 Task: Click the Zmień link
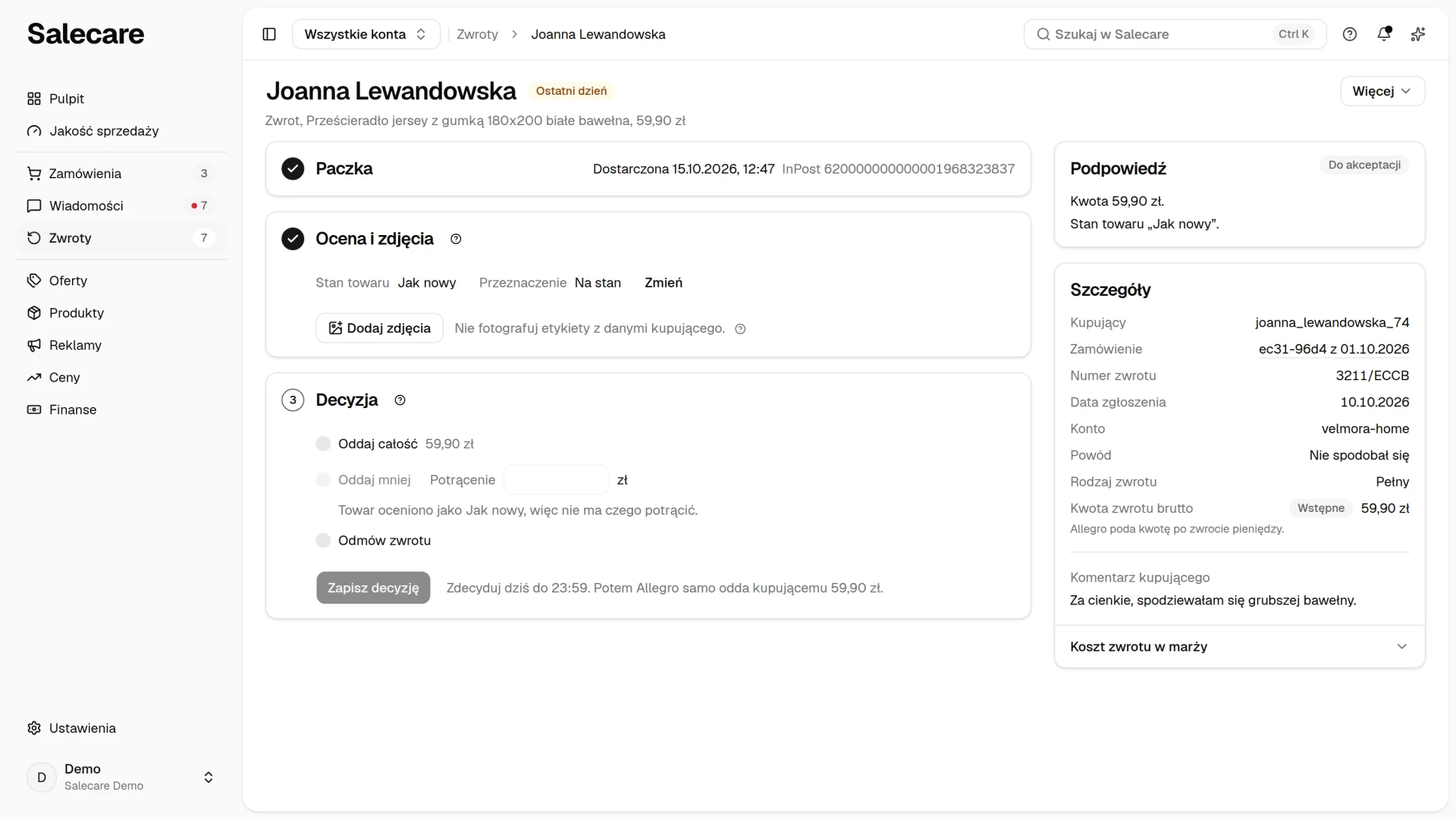pos(664,283)
